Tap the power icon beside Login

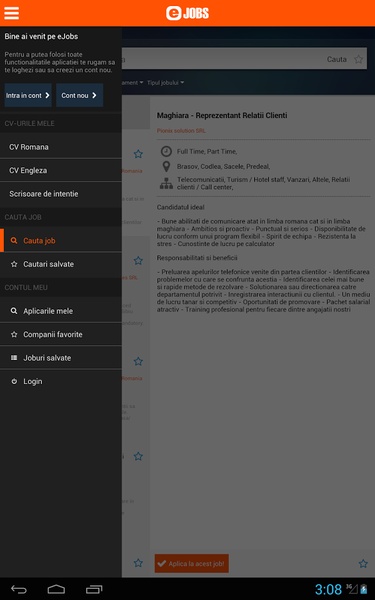14,382
